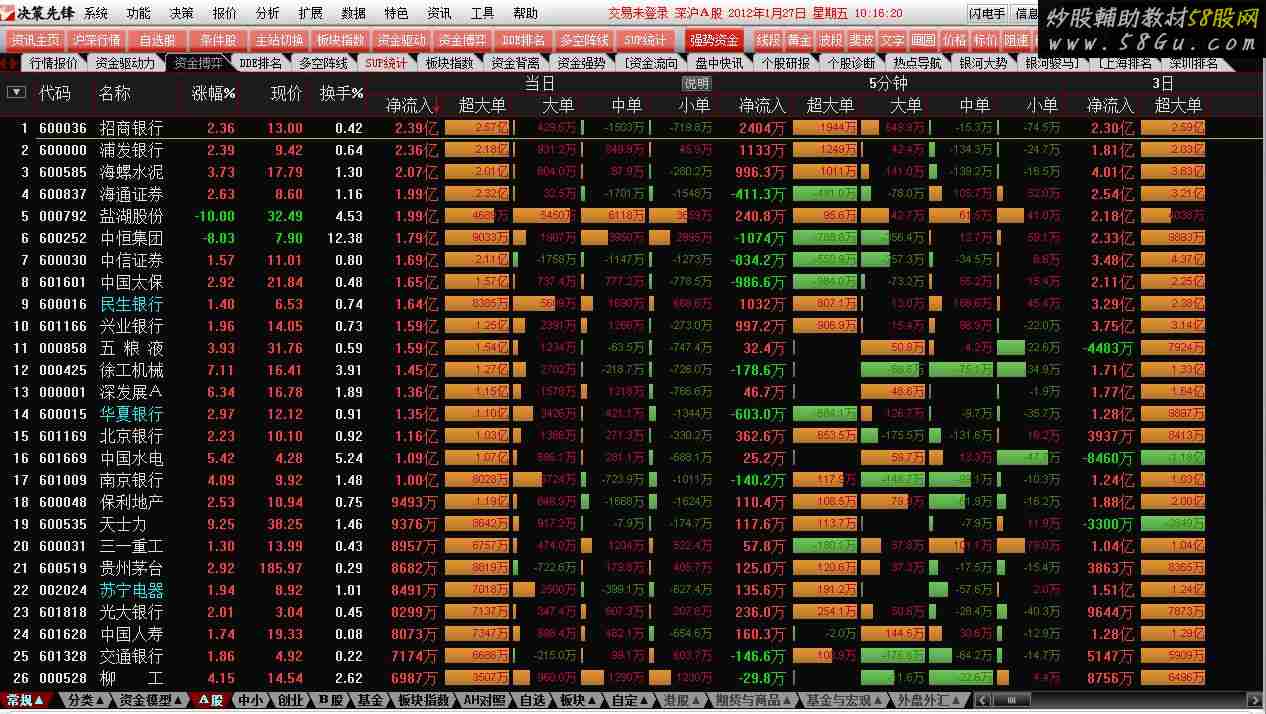
Task: Open the 系统 menu
Action: [96, 13]
